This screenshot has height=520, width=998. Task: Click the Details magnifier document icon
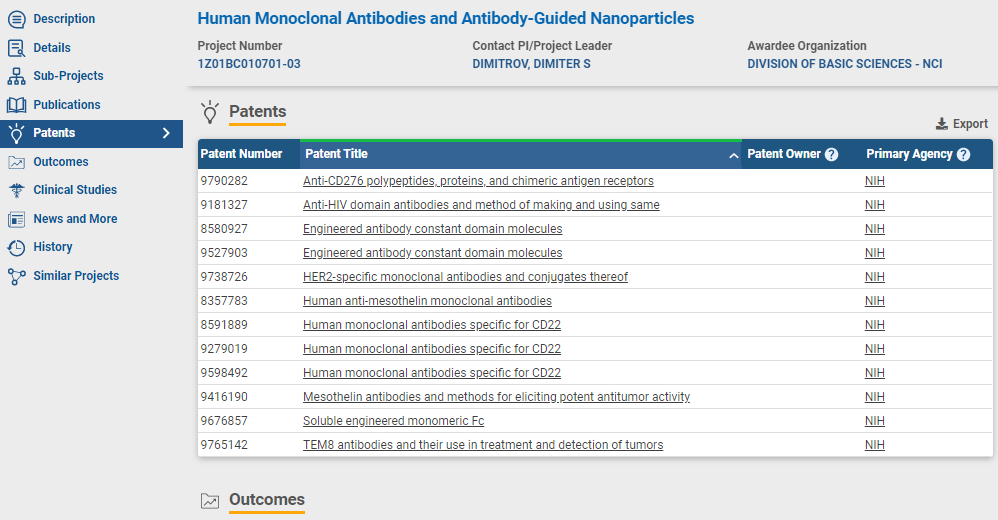point(16,47)
